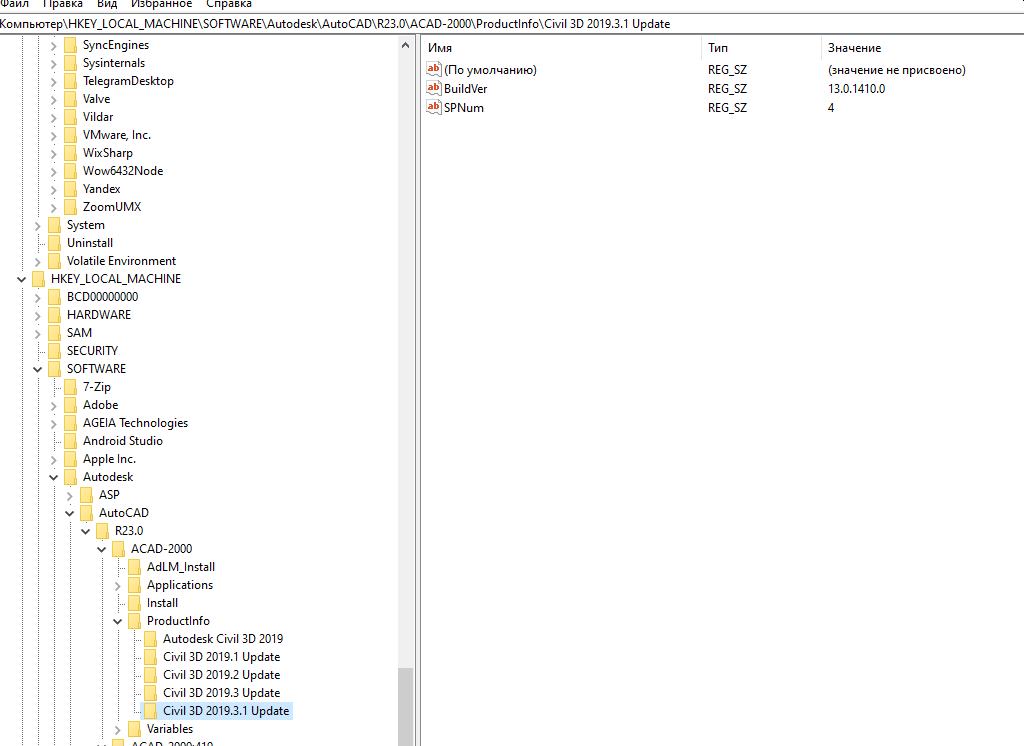
Task: Collapse the Autodesk key
Action: pos(54,478)
